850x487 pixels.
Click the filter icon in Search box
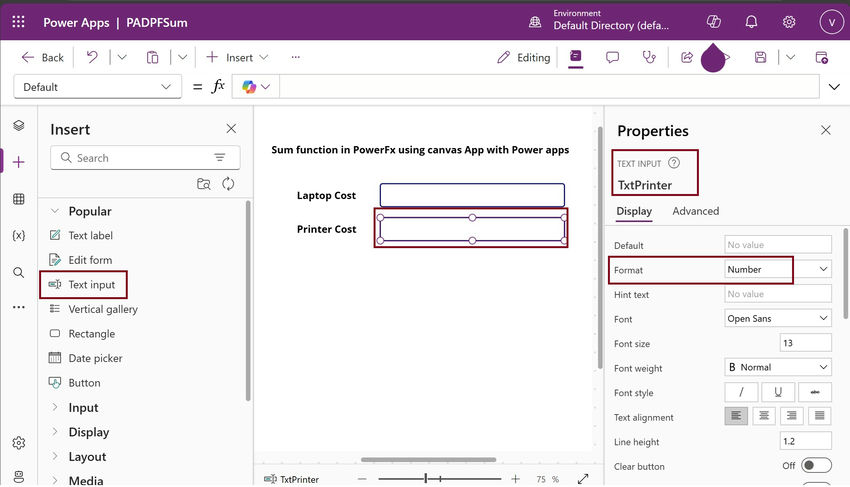(220, 157)
